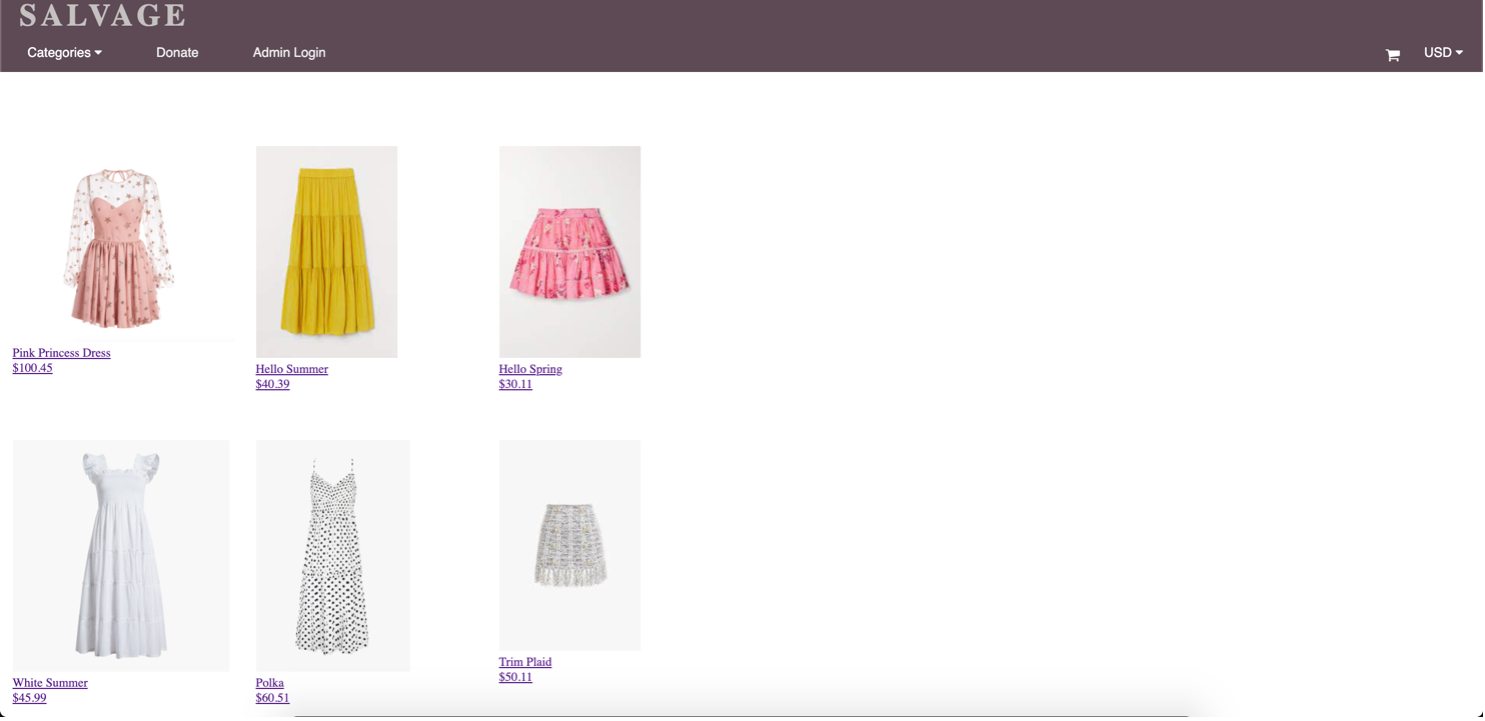Open the White Summer product link

(49, 682)
